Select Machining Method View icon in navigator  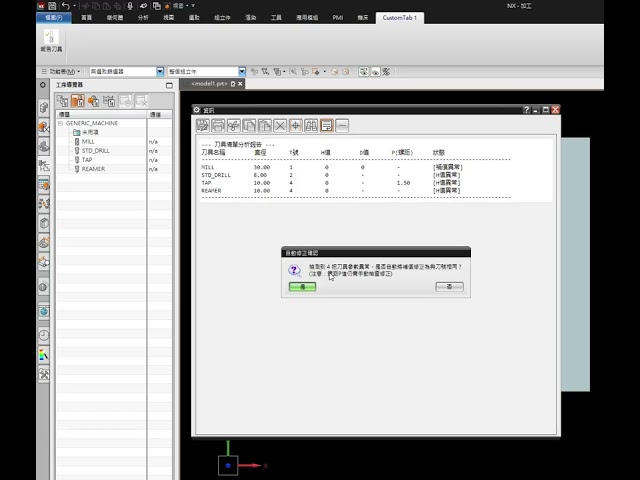pyautogui.click(x=109, y=101)
